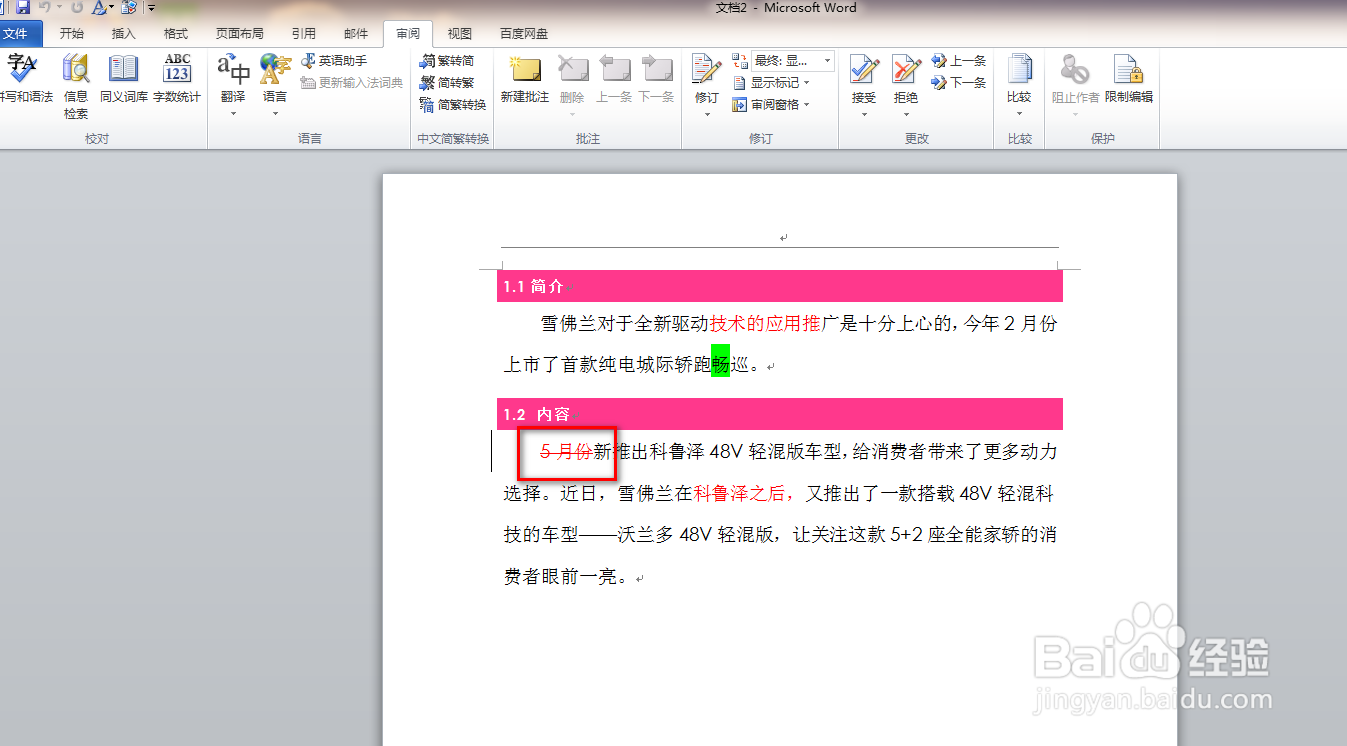The image size is (1347, 746).
Task: Click the 英语助手 button
Action: [x=334, y=61]
